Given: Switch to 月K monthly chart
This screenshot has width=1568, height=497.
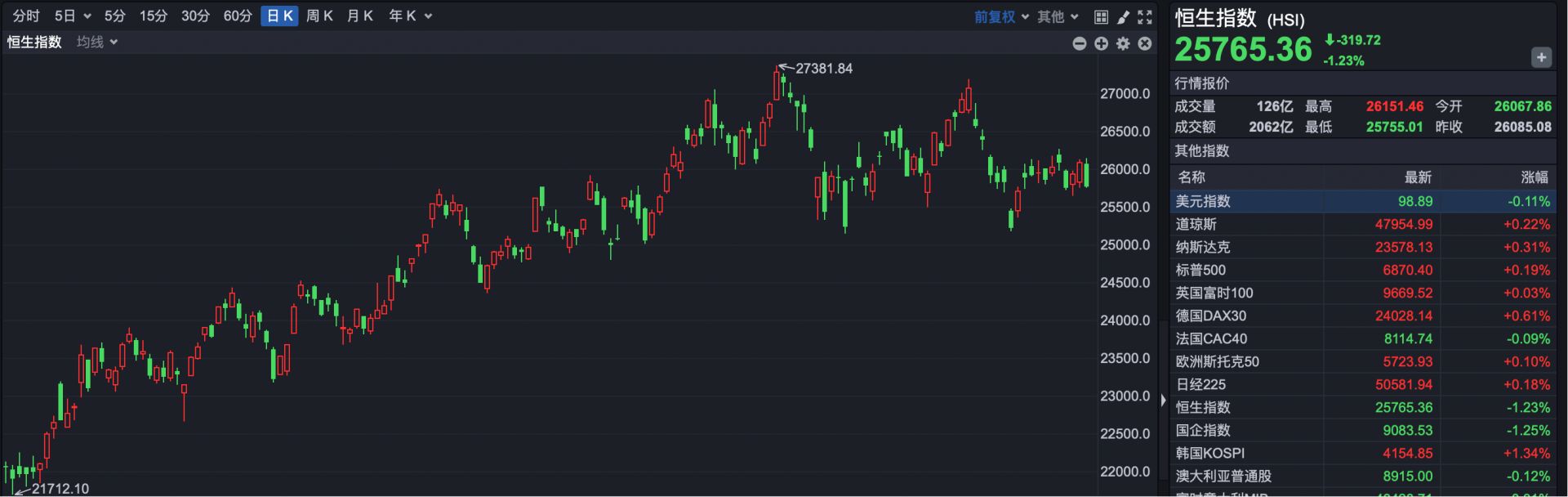Looking at the screenshot, I should point(359,16).
